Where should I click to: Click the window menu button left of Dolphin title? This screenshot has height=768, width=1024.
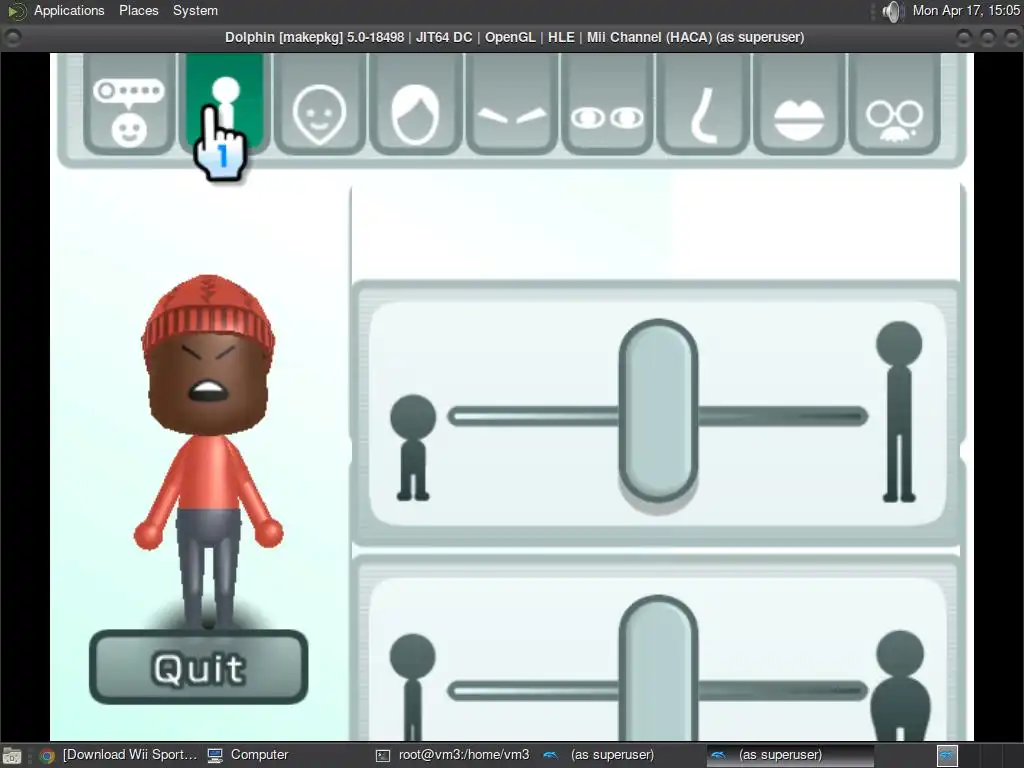12,38
